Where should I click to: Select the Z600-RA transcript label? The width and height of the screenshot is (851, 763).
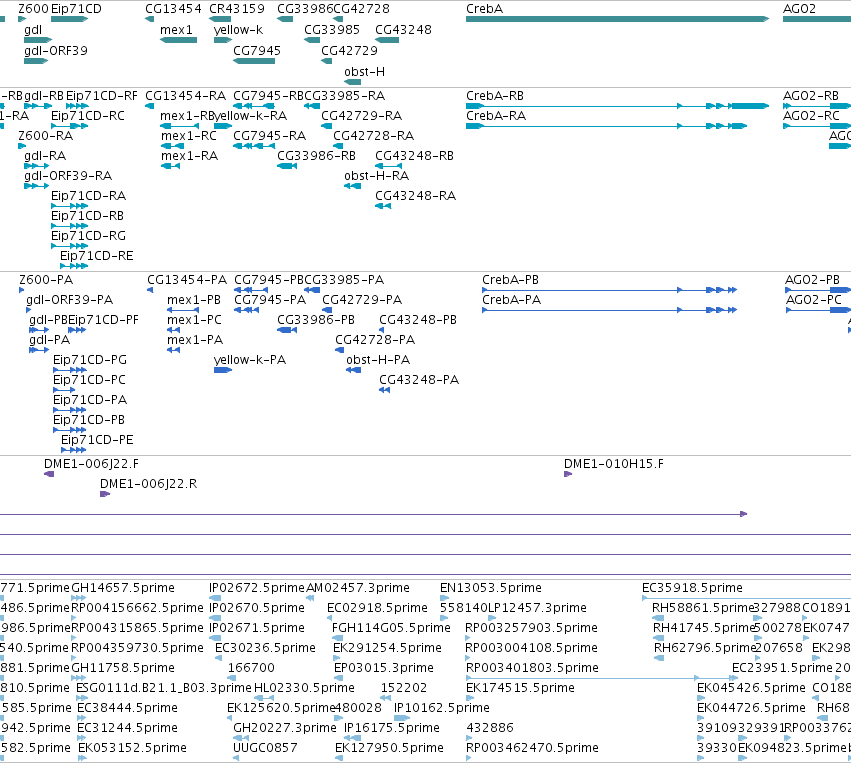[45, 136]
